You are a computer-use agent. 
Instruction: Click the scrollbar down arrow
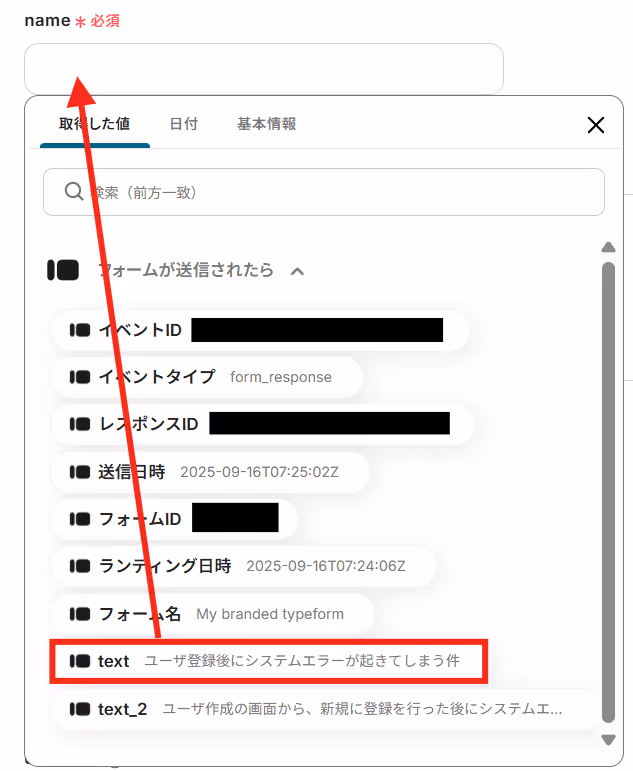tap(608, 740)
